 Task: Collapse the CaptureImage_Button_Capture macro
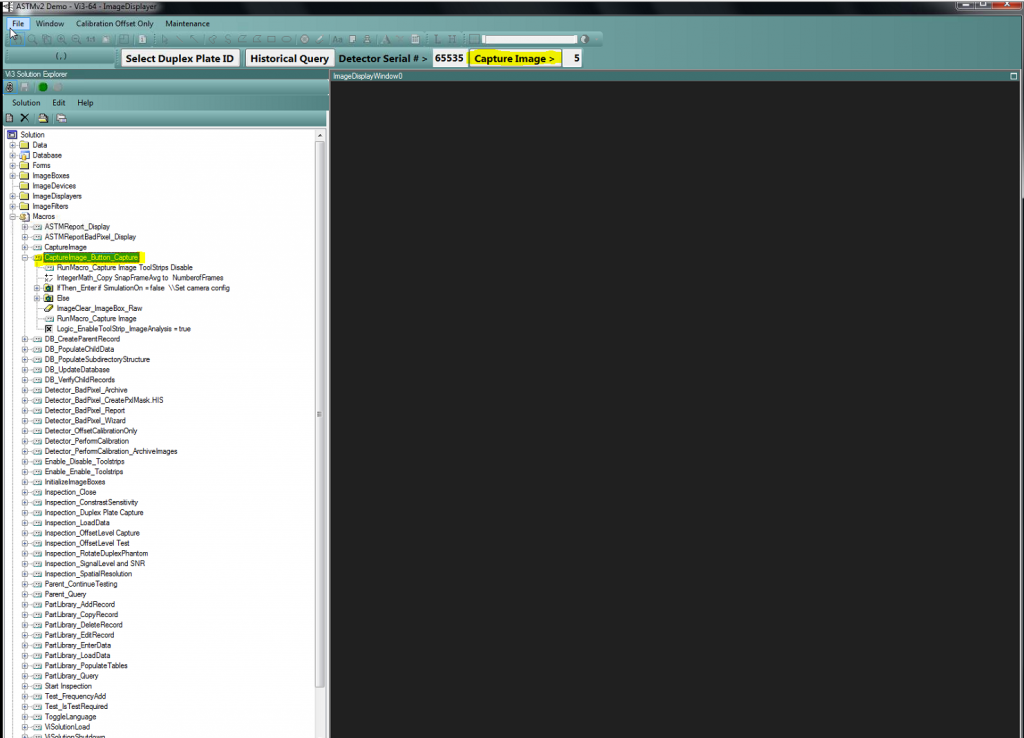25,258
